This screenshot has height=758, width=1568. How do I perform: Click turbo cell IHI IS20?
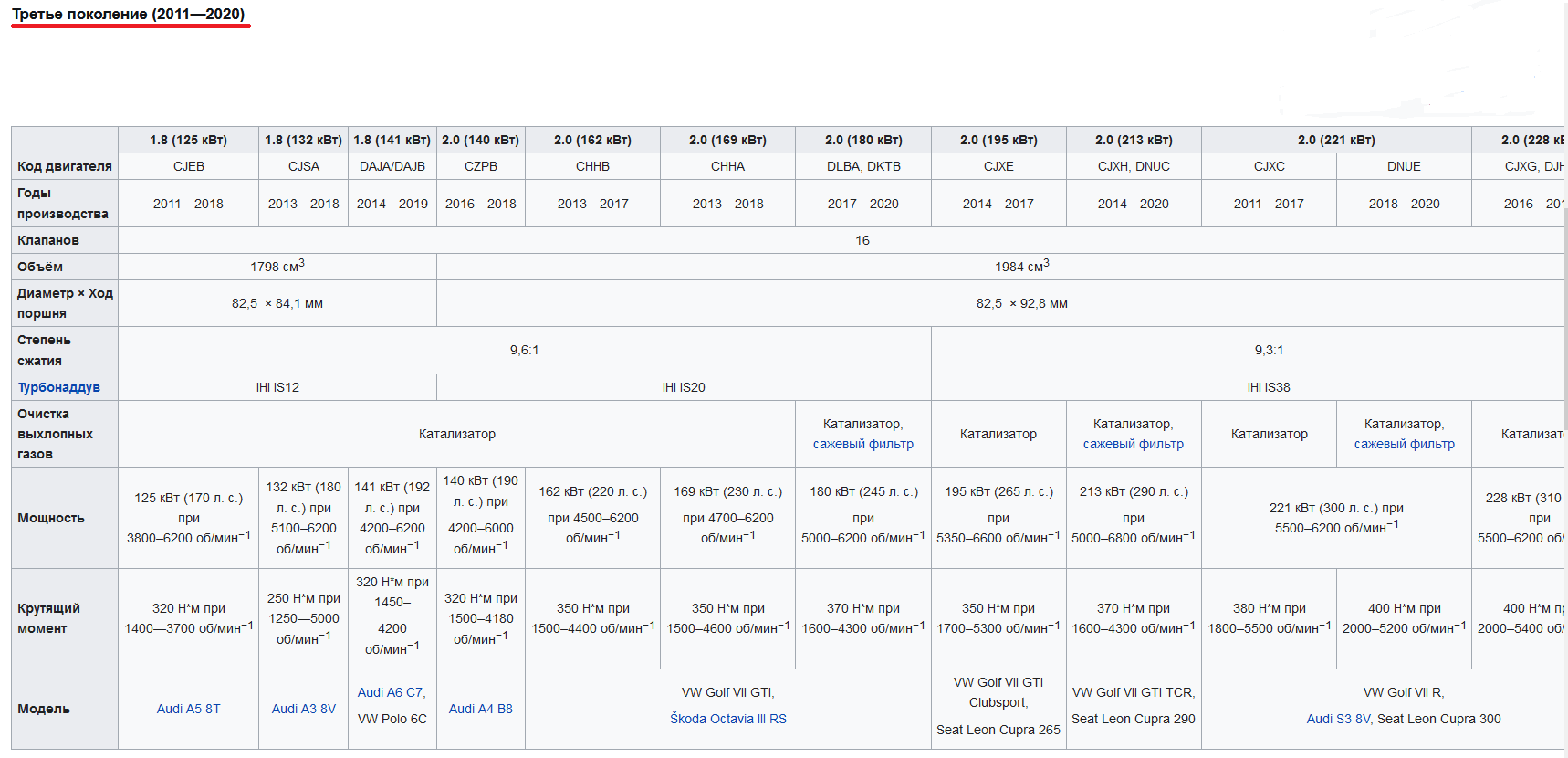[x=683, y=387]
